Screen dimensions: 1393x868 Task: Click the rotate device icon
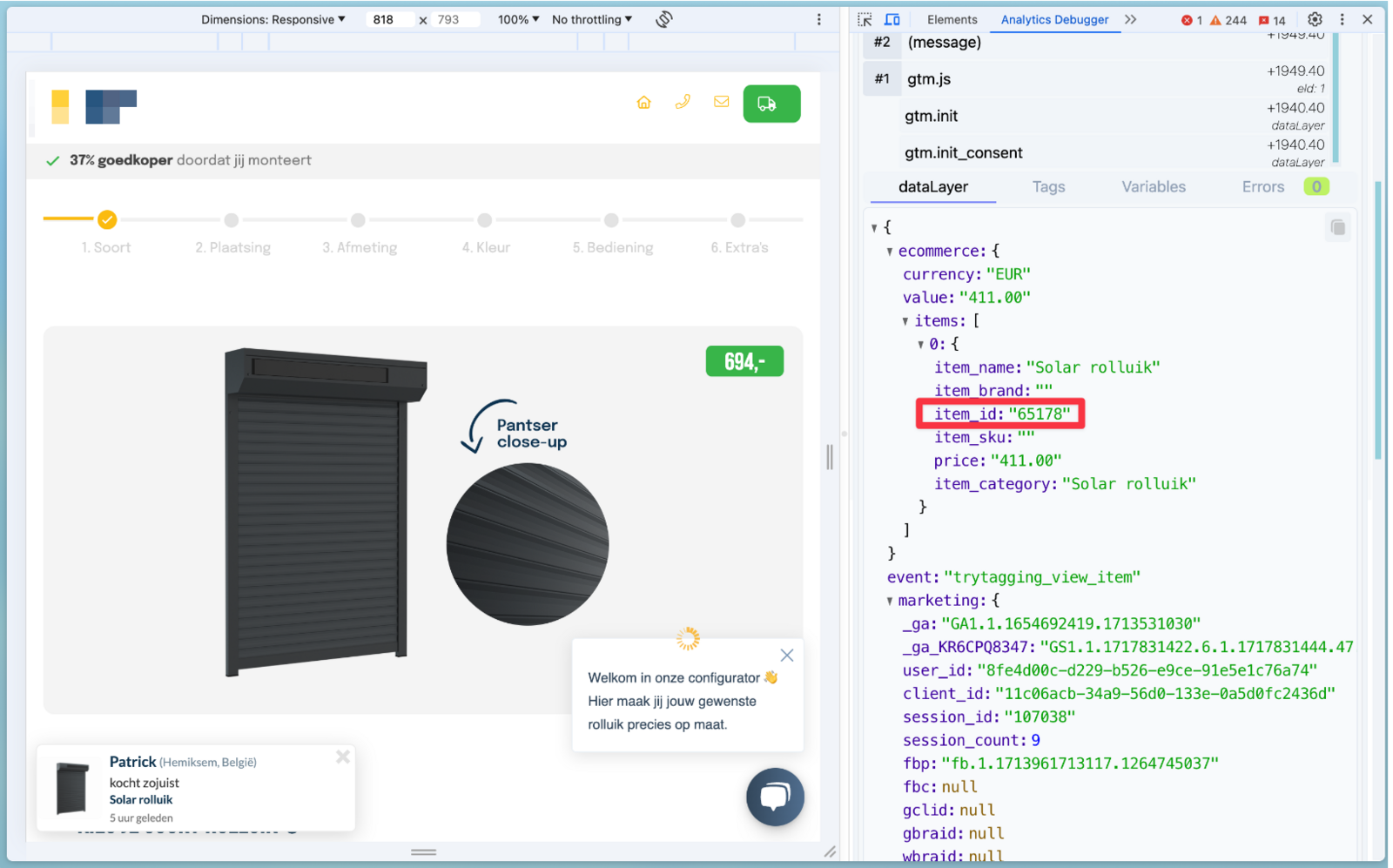click(x=664, y=19)
